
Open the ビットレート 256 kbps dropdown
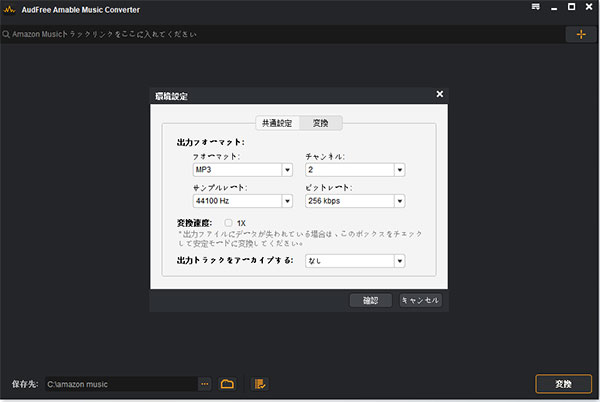355,201
